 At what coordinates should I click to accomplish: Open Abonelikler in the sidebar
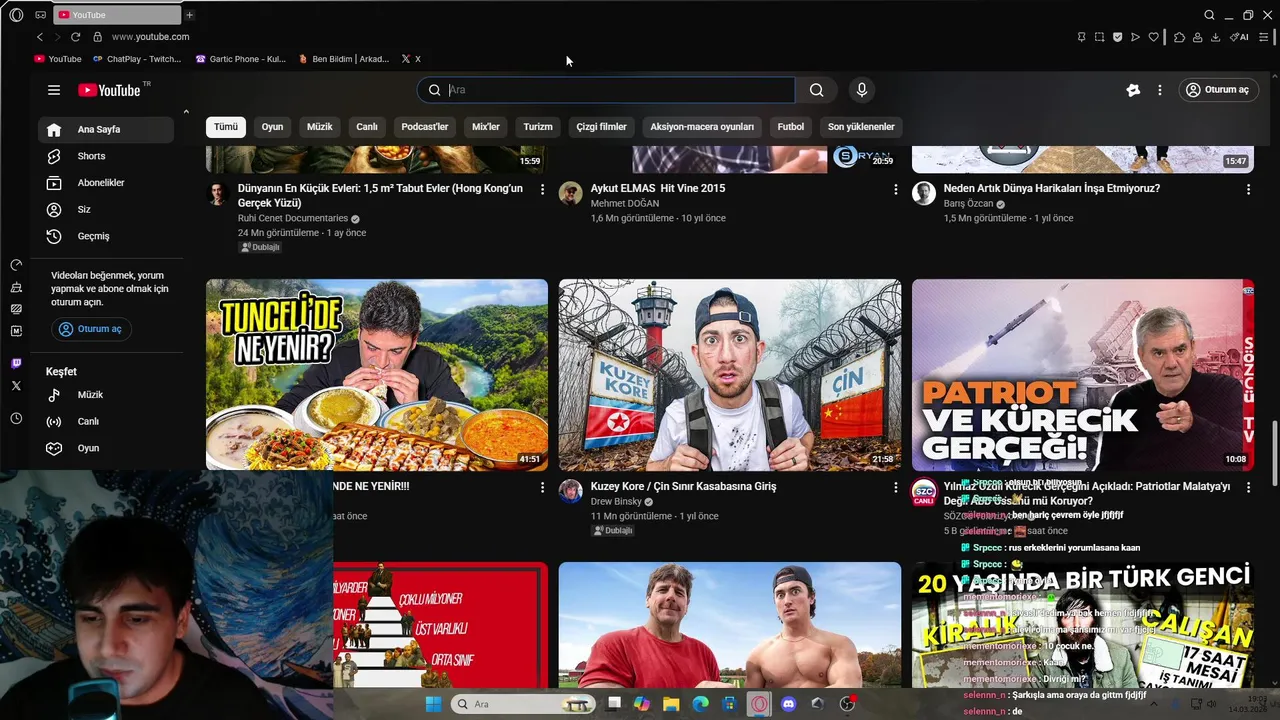click(106, 183)
